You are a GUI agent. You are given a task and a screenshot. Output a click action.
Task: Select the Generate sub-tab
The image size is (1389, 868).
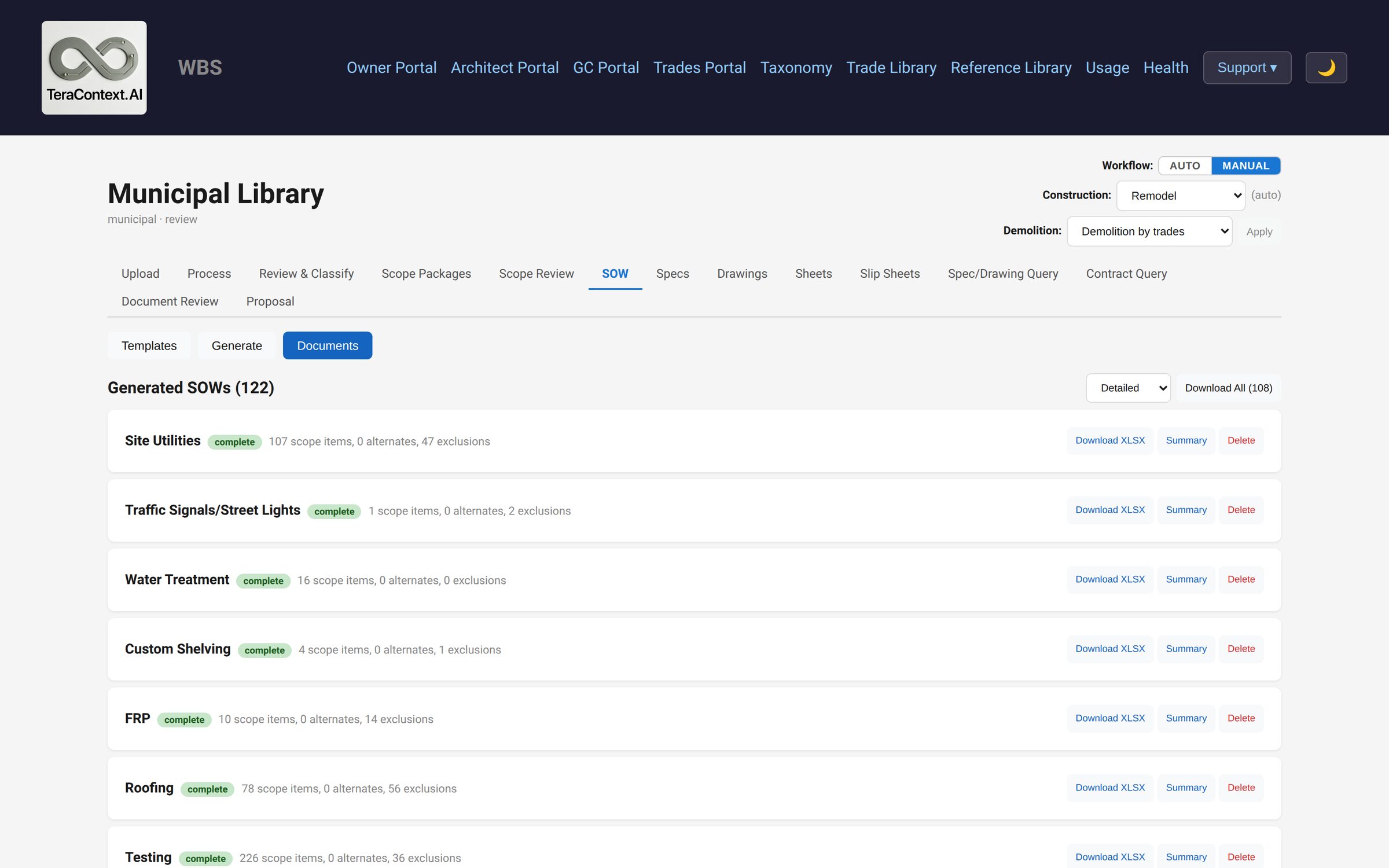coord(237,345)
